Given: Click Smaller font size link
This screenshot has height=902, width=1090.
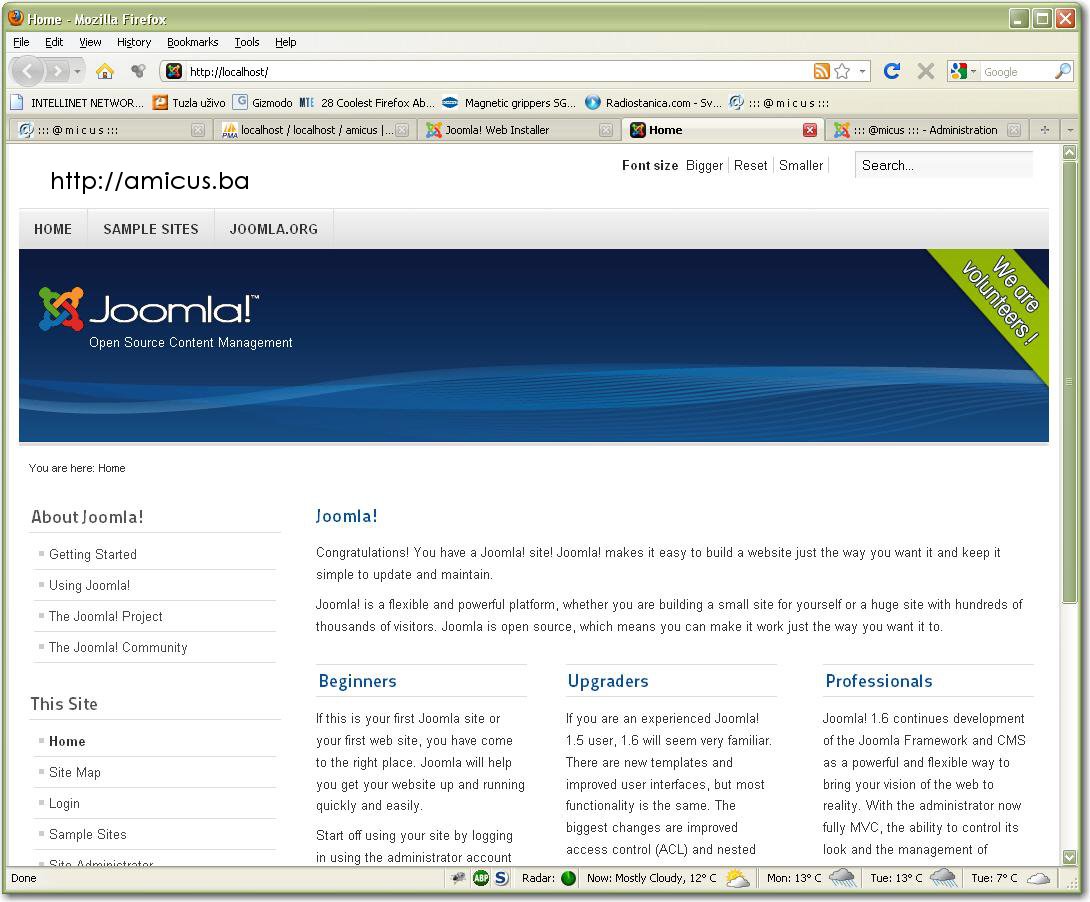Looking at the screenshot, I should click(x=801, y=165).
